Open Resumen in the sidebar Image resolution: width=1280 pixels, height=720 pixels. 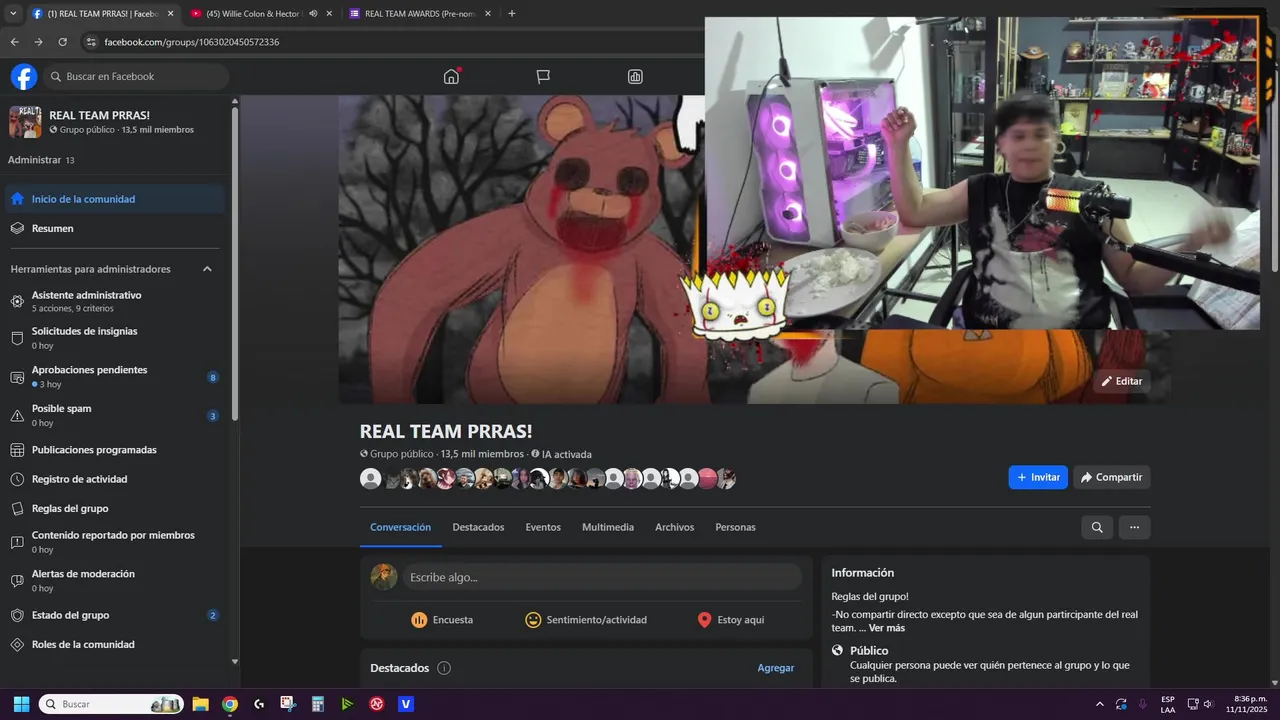click(116, 228)
